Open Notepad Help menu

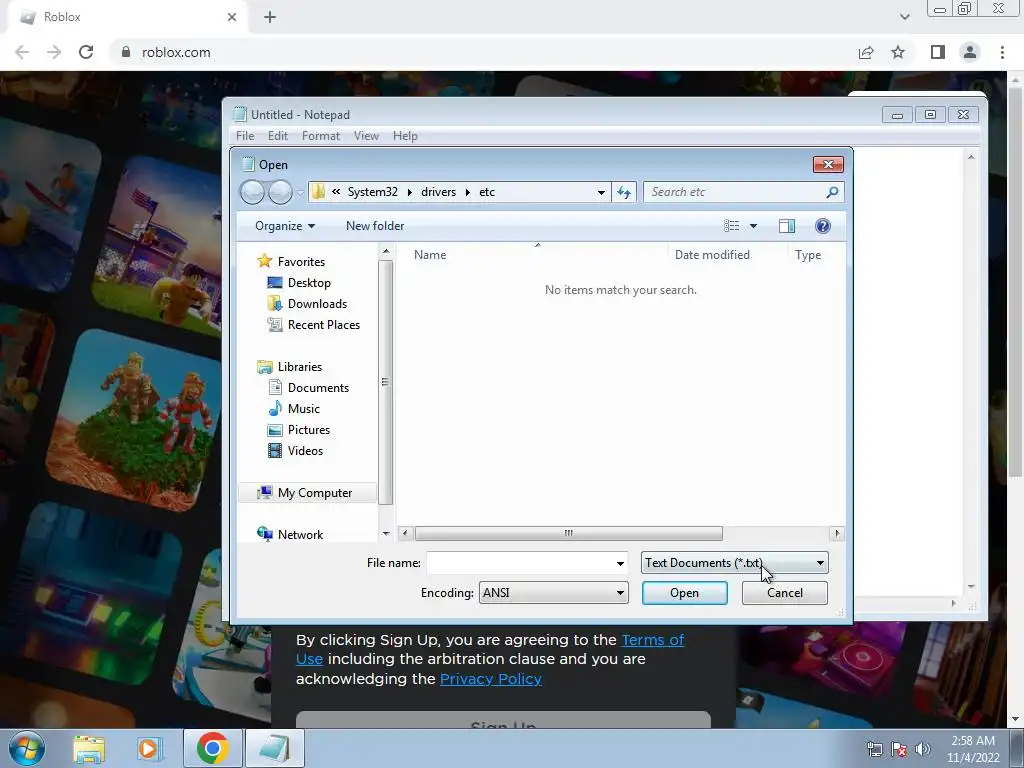[x=405, y=136]
